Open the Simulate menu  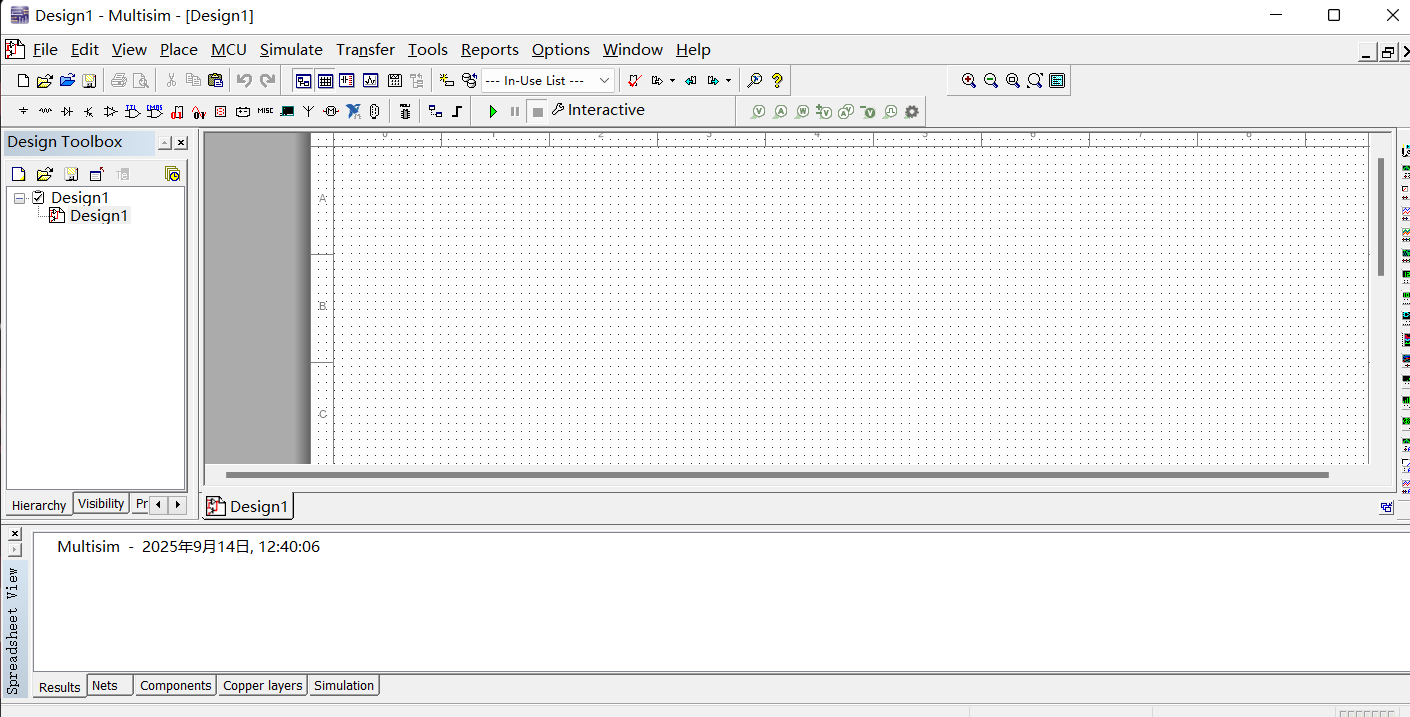click(291, 50)
